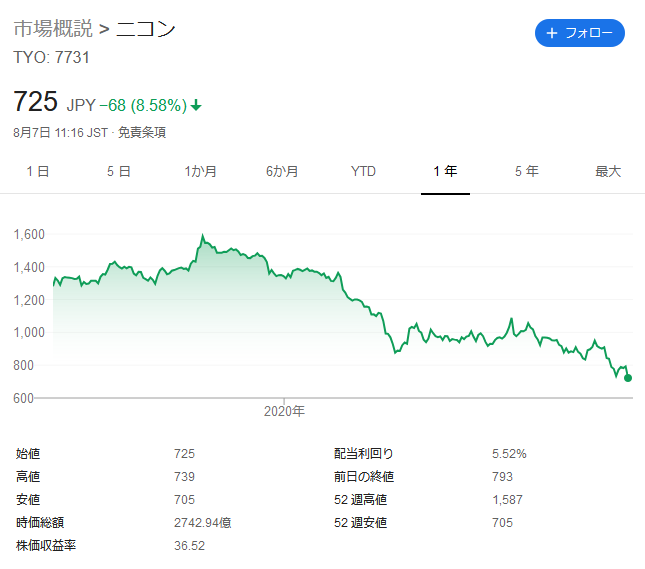Viewport: 645px width, 569px height.
Task: Click the ニコン company name heading
Action: (146, 29)
